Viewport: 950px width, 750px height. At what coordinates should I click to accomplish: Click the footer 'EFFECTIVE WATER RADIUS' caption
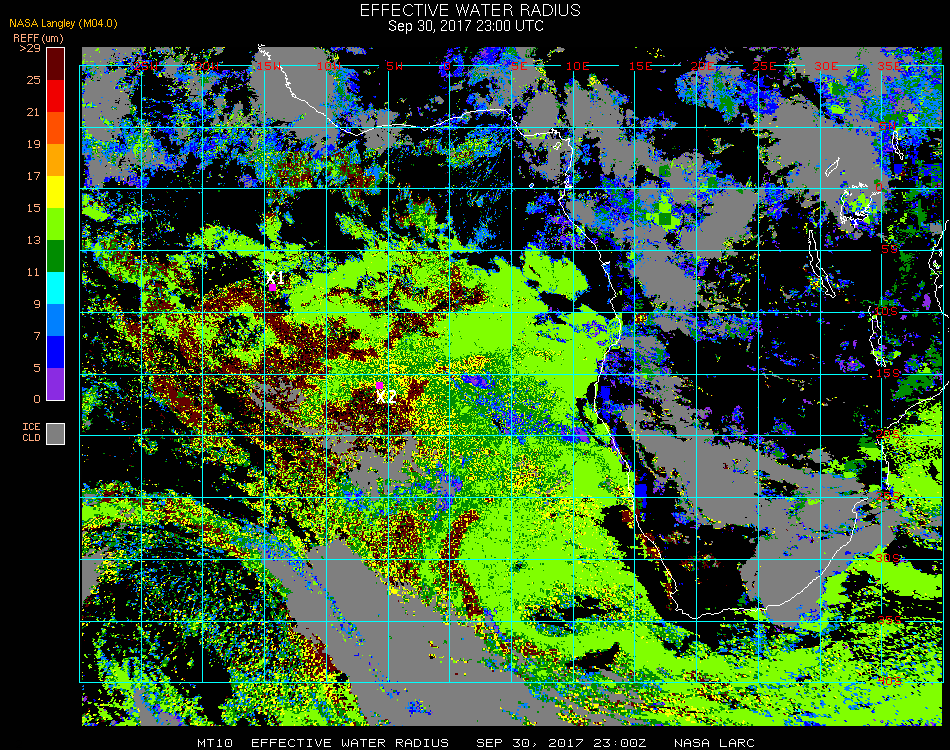coord(350,743)
